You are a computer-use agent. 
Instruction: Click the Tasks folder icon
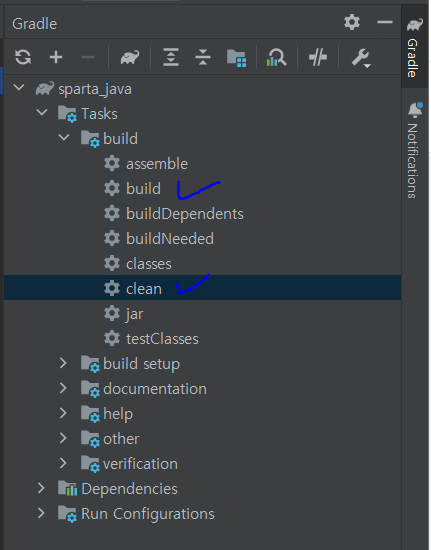tap(67, 114)
